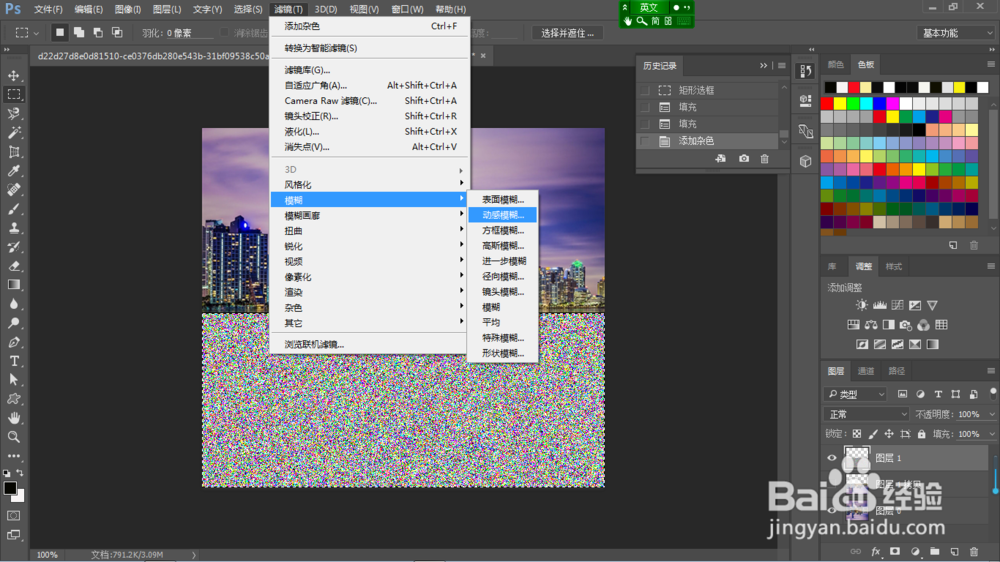Expand 锐化 submenu

[369, 246]
